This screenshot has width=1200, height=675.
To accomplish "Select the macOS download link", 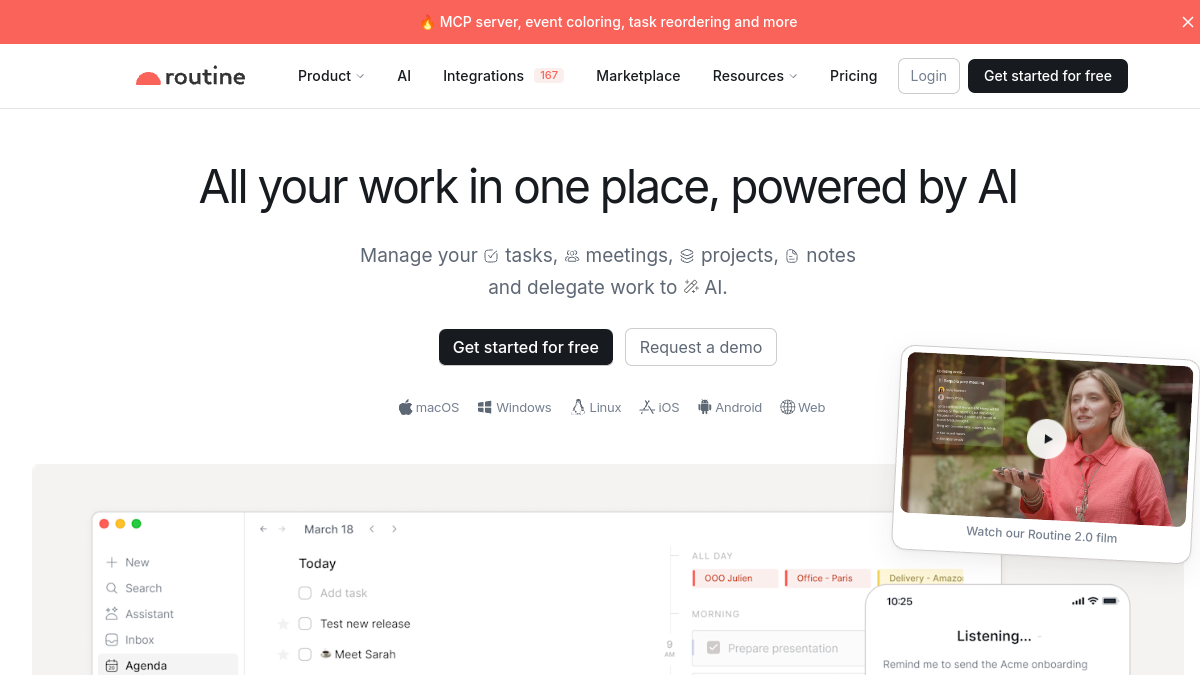I will 429,407.
